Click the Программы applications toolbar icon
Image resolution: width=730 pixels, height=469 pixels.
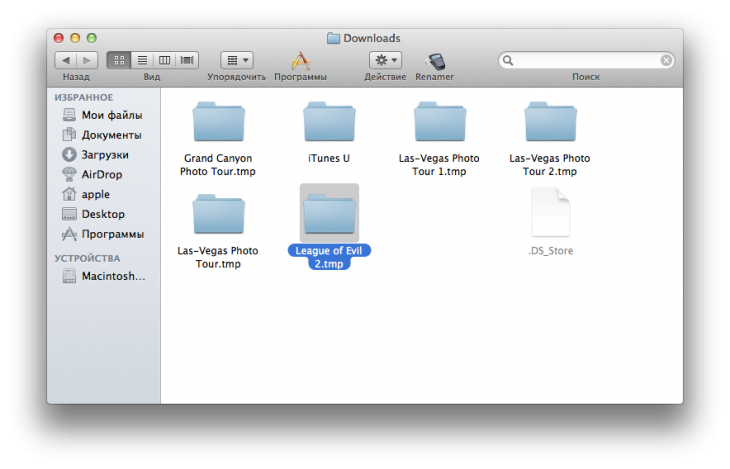point(301,61)
